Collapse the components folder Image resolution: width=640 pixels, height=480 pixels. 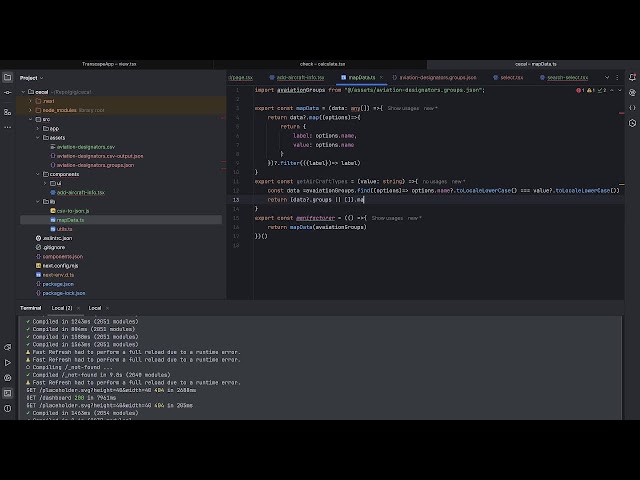[38, 174]
